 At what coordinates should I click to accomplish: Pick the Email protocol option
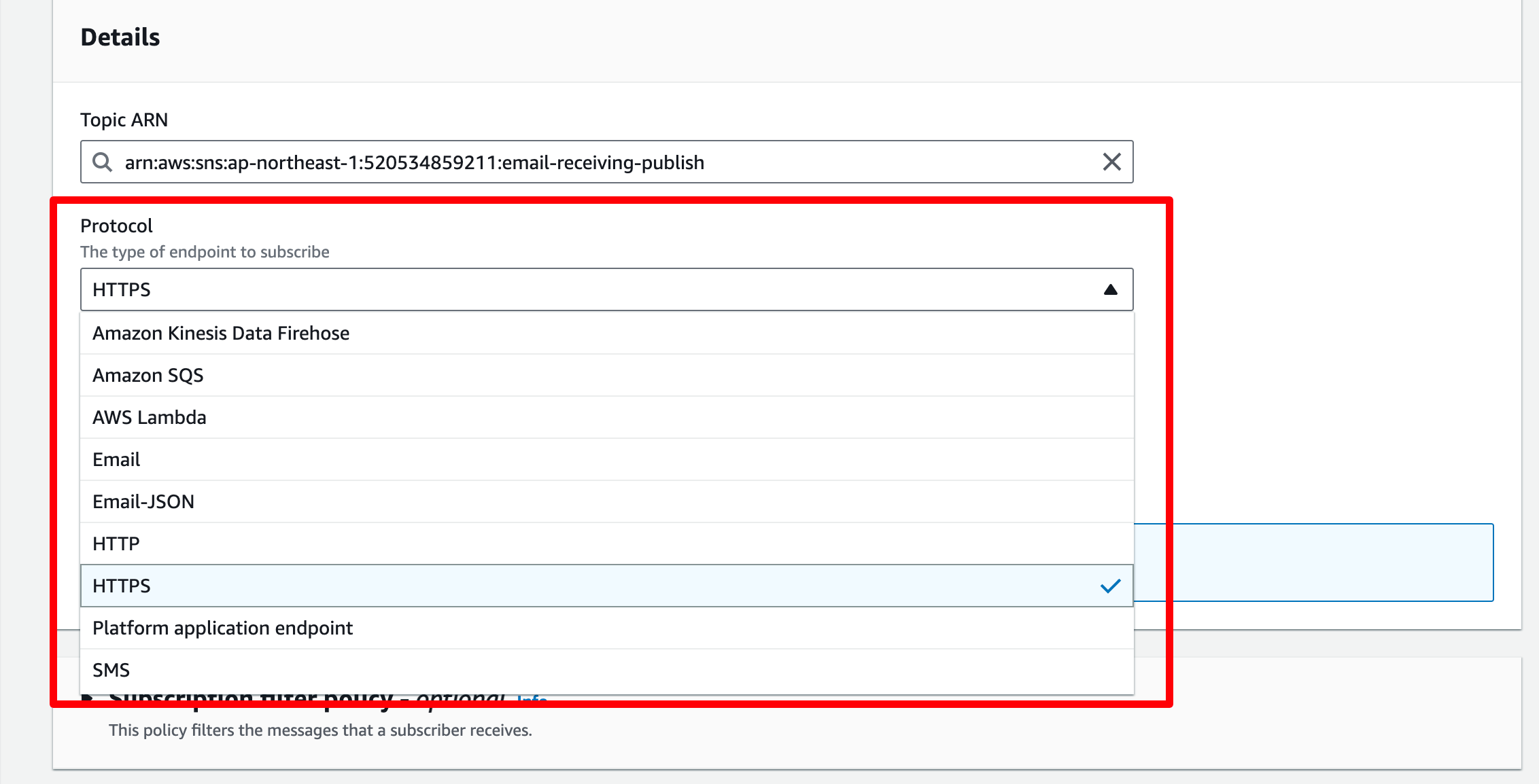[606, 459]
